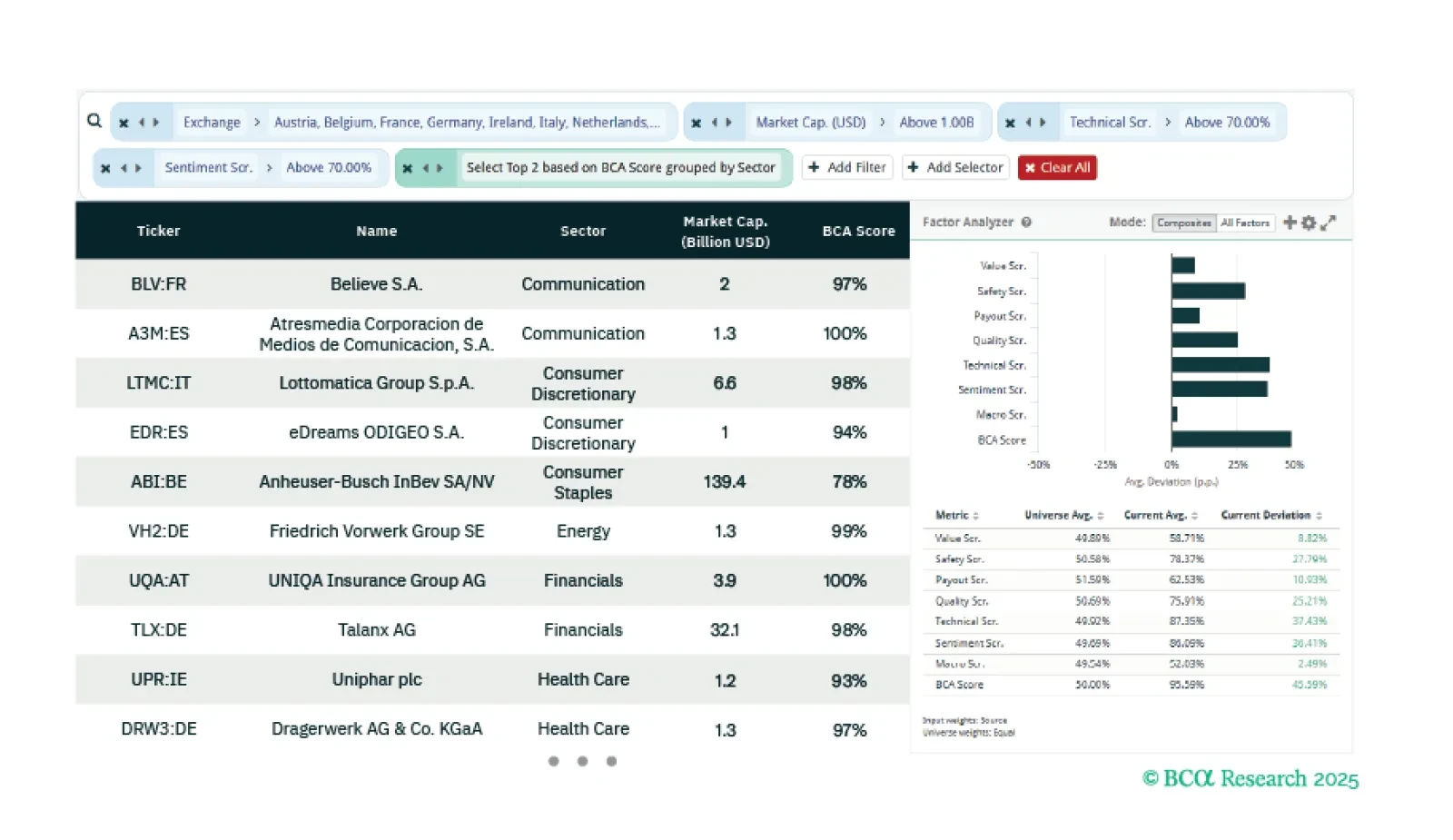Remove the Exchange filter with its X icon
This screenshot has width=1453, height=840.
(x=124, y=123)
